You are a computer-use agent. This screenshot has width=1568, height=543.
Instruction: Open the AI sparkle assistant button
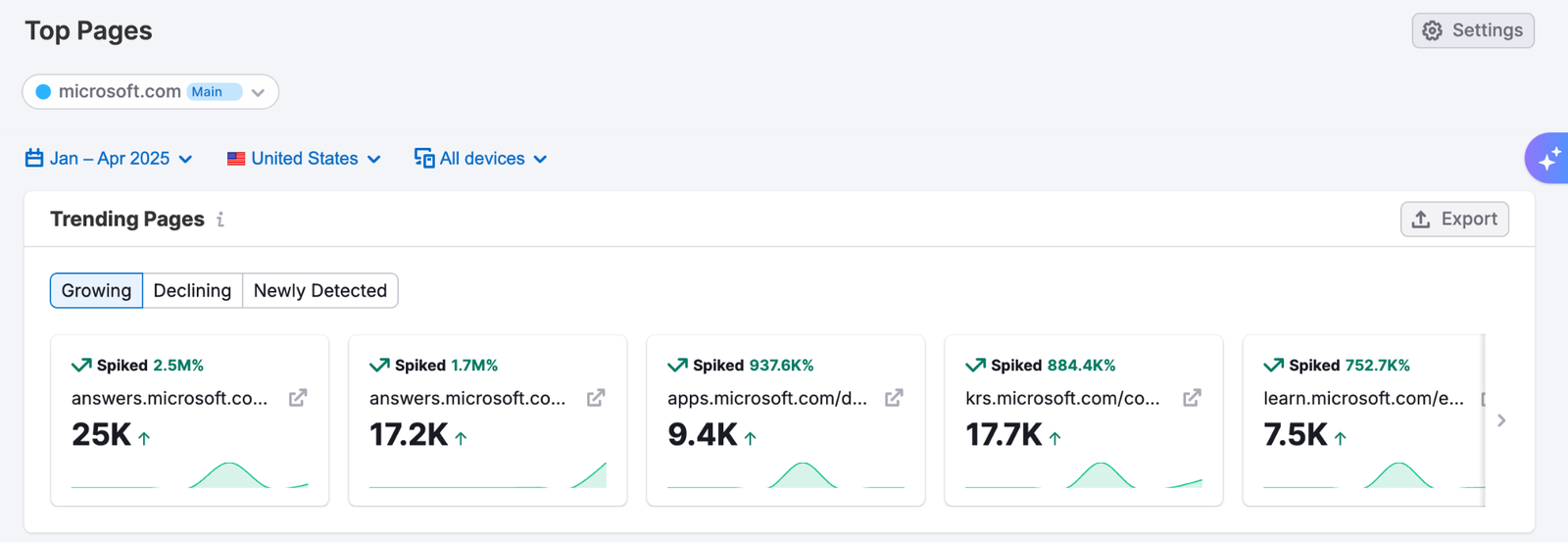pos(1547,158)
